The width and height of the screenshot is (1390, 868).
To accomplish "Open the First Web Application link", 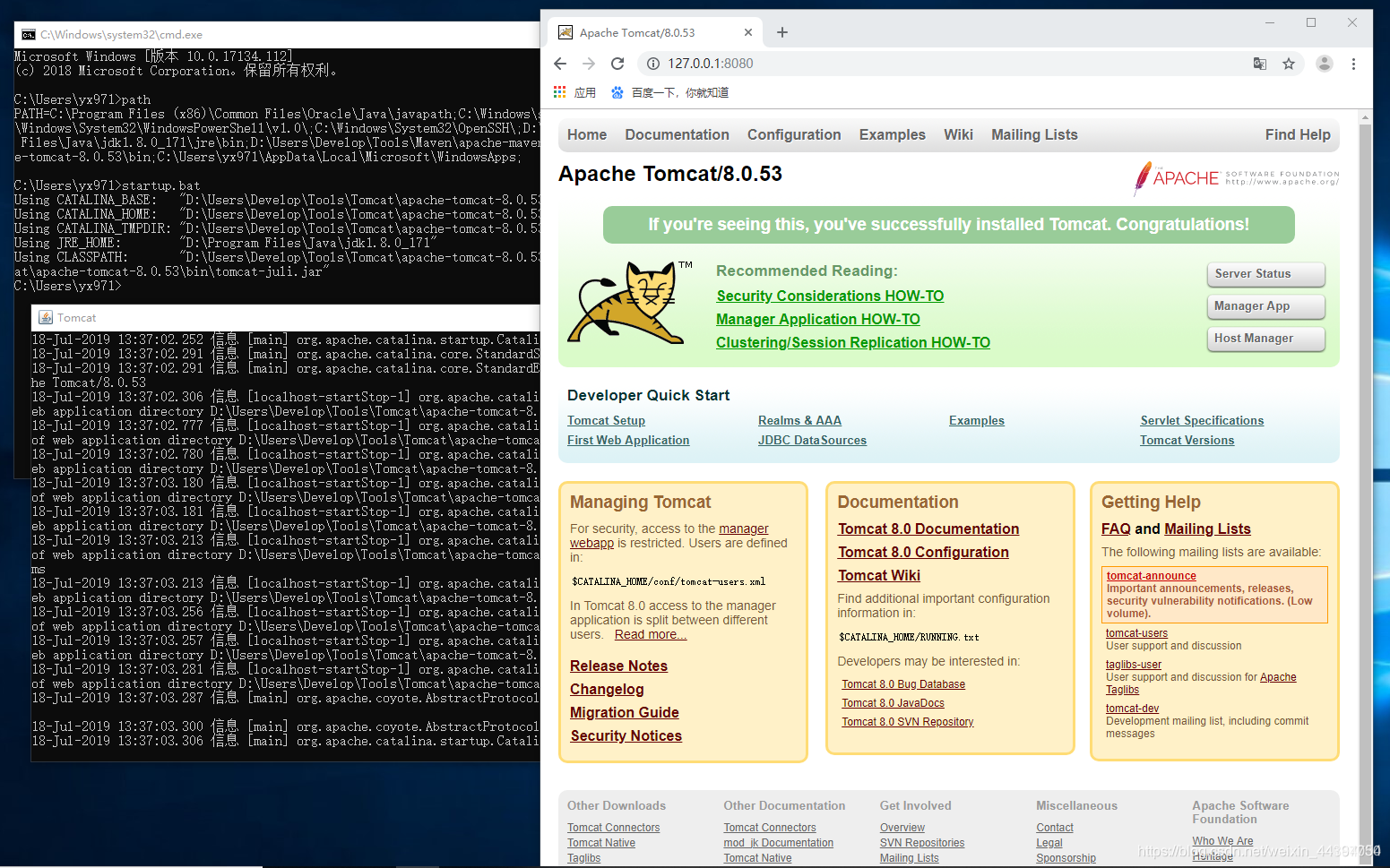I will [628, 440].
